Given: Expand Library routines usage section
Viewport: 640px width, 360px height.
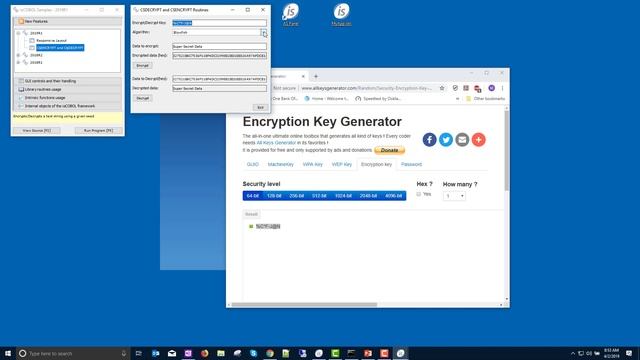Looking at the screenshot, I should tap(68, 89).
